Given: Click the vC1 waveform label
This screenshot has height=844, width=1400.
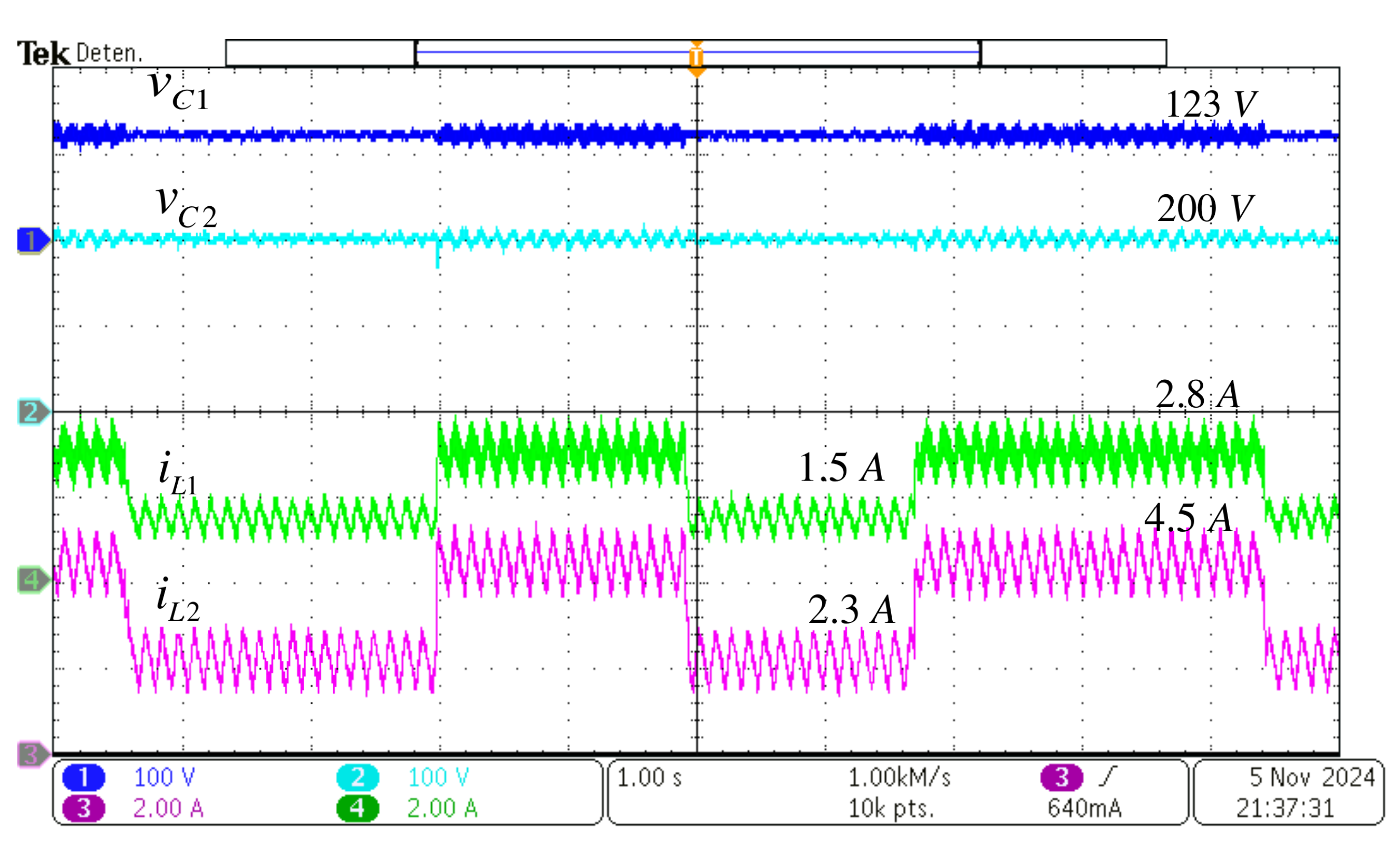Looking at the screenshot, I should point(178,90).
